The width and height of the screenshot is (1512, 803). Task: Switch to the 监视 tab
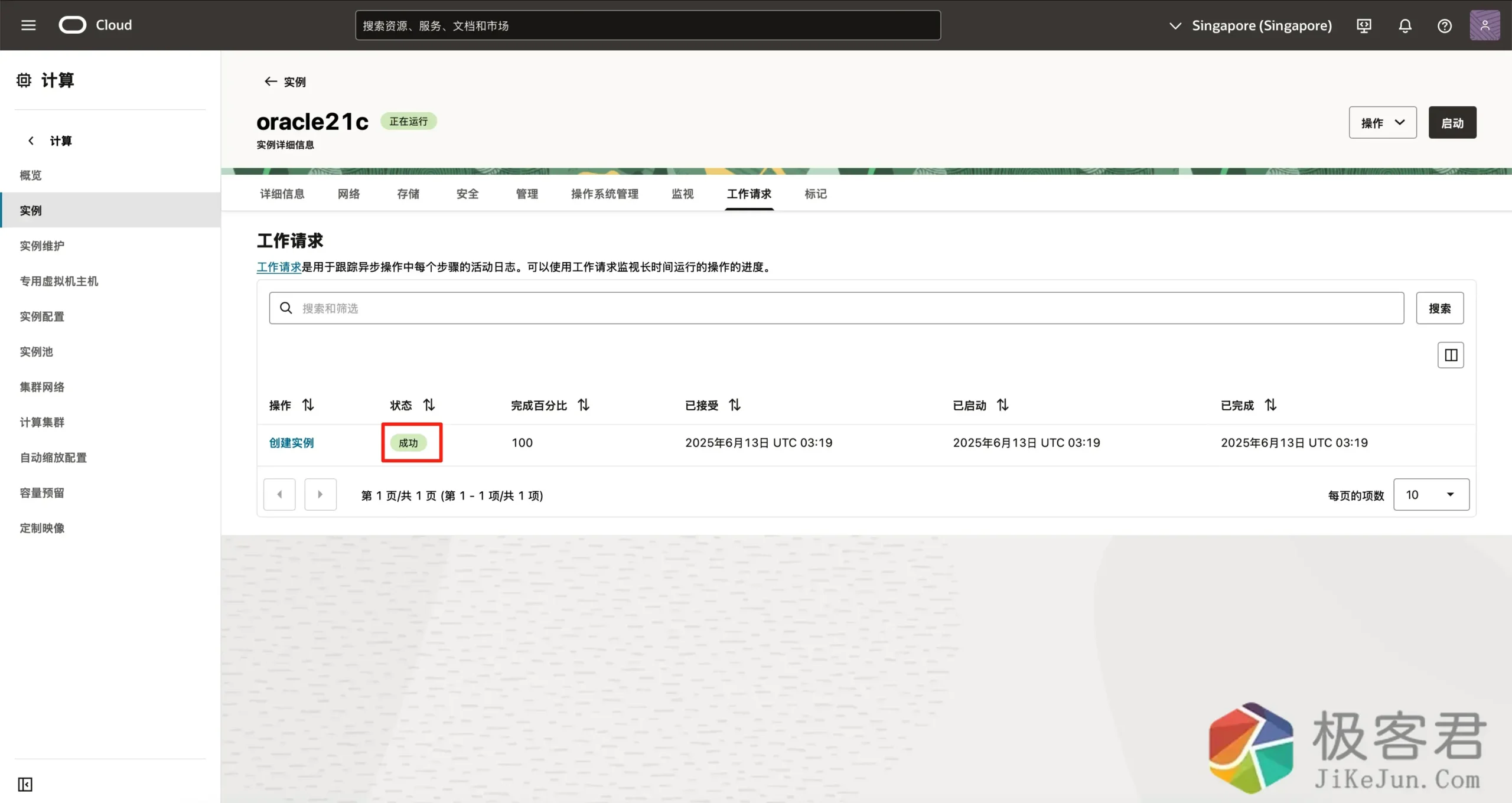click(x=683, y=194)
